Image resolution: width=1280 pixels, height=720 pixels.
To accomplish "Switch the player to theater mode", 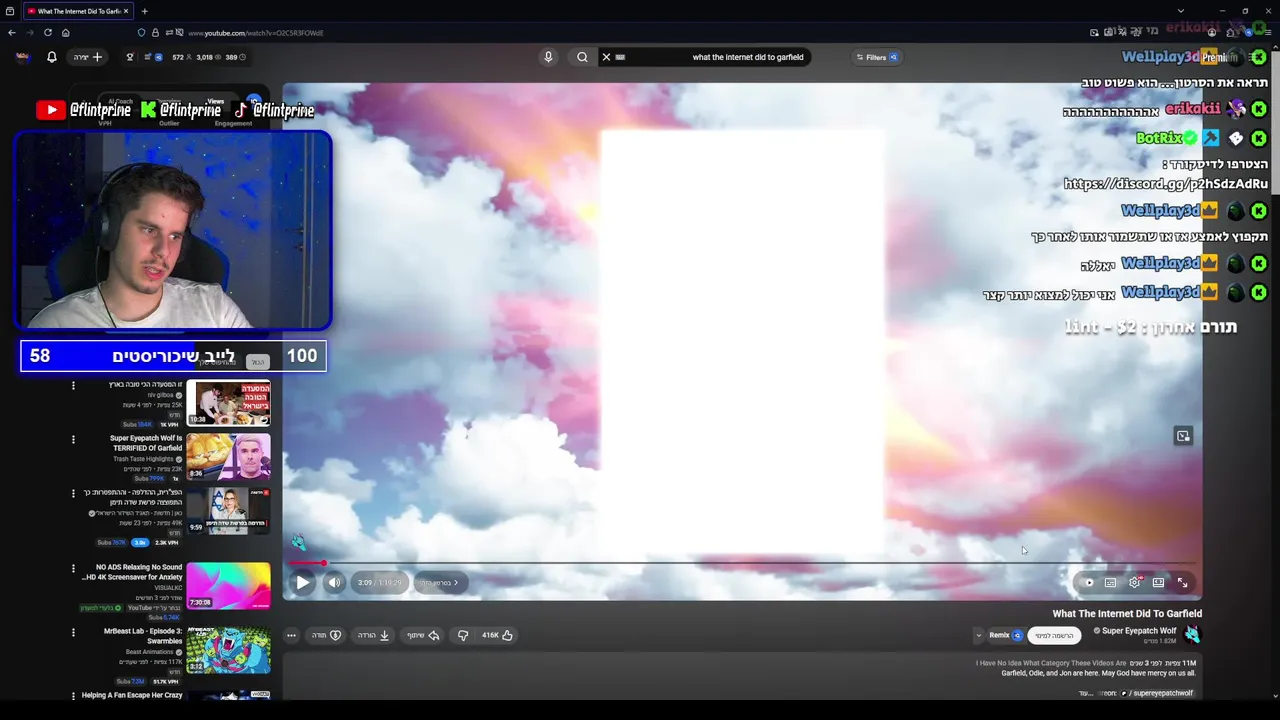I will [x=1158, y=582].
